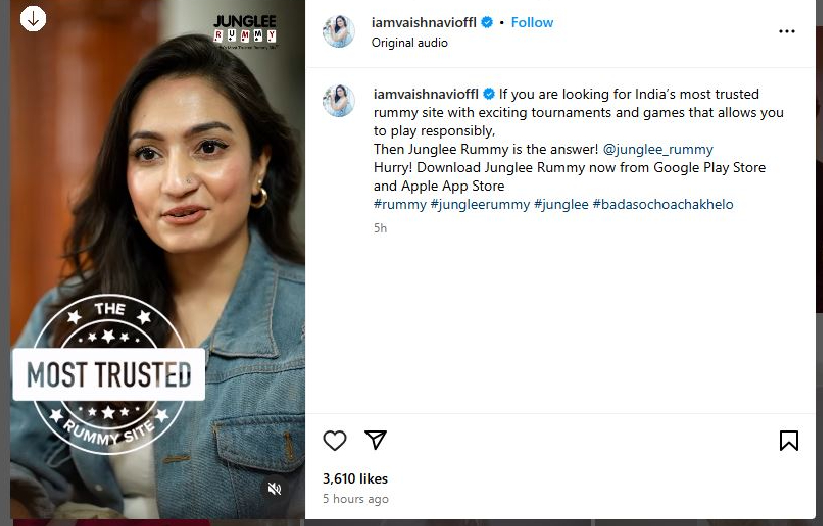Open the three-dot more options menu

click(x=787, y=31)
